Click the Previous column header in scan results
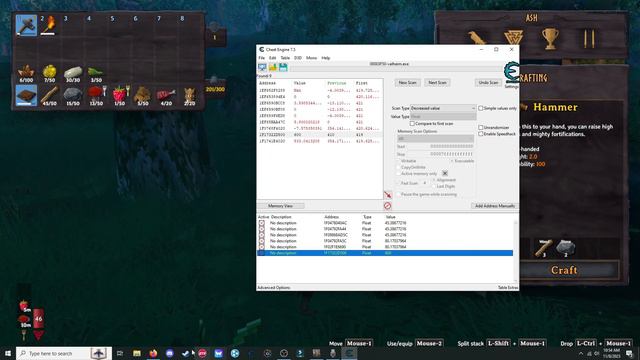 point(337,83)
